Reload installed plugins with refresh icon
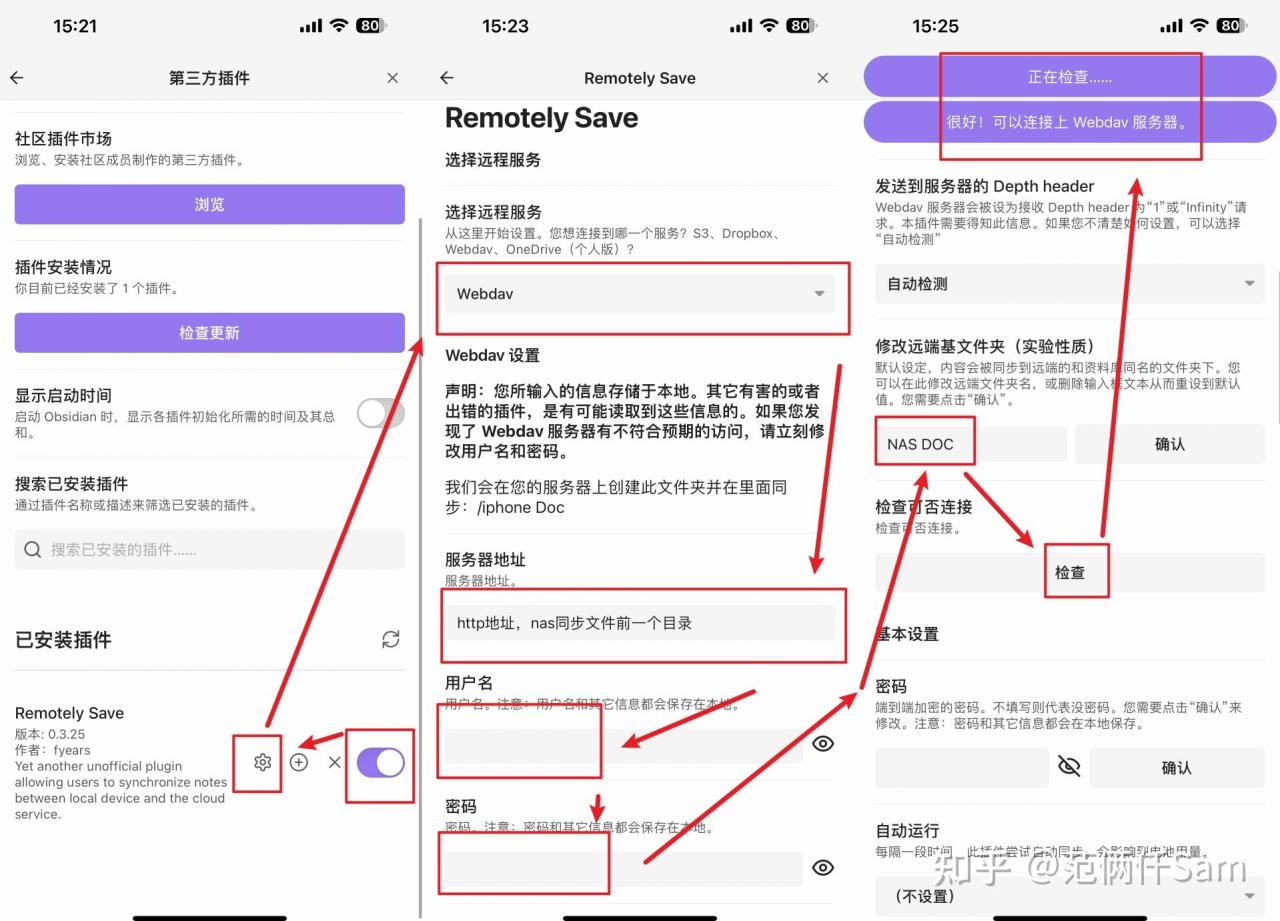 coord(391,639)
